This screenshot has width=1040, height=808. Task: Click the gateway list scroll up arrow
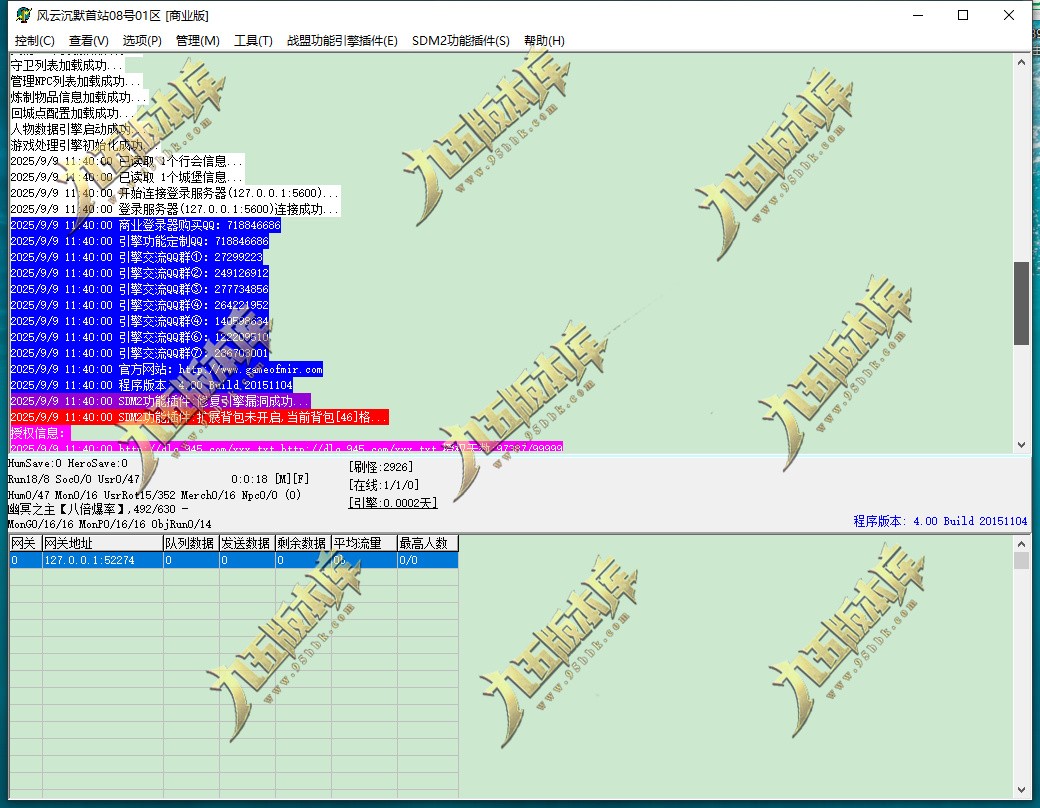pyautogui.click(x=1021, y=544)
